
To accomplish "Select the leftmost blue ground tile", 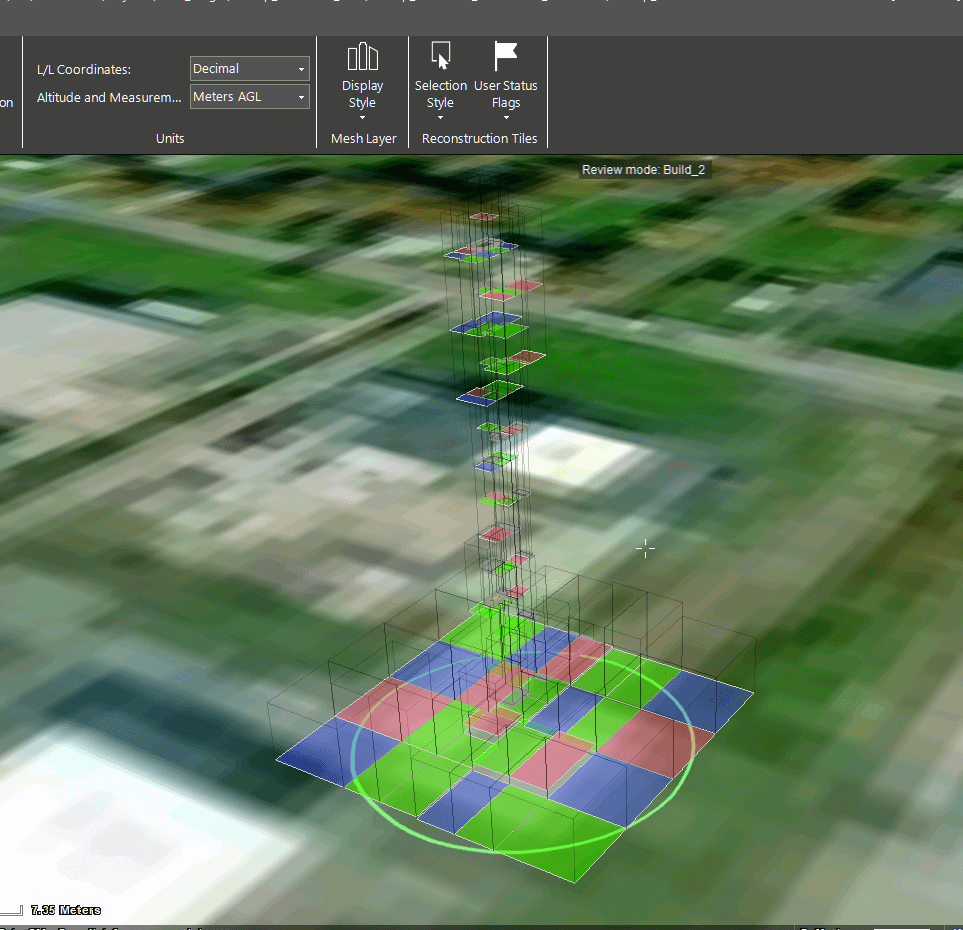I will click(322, 750).
